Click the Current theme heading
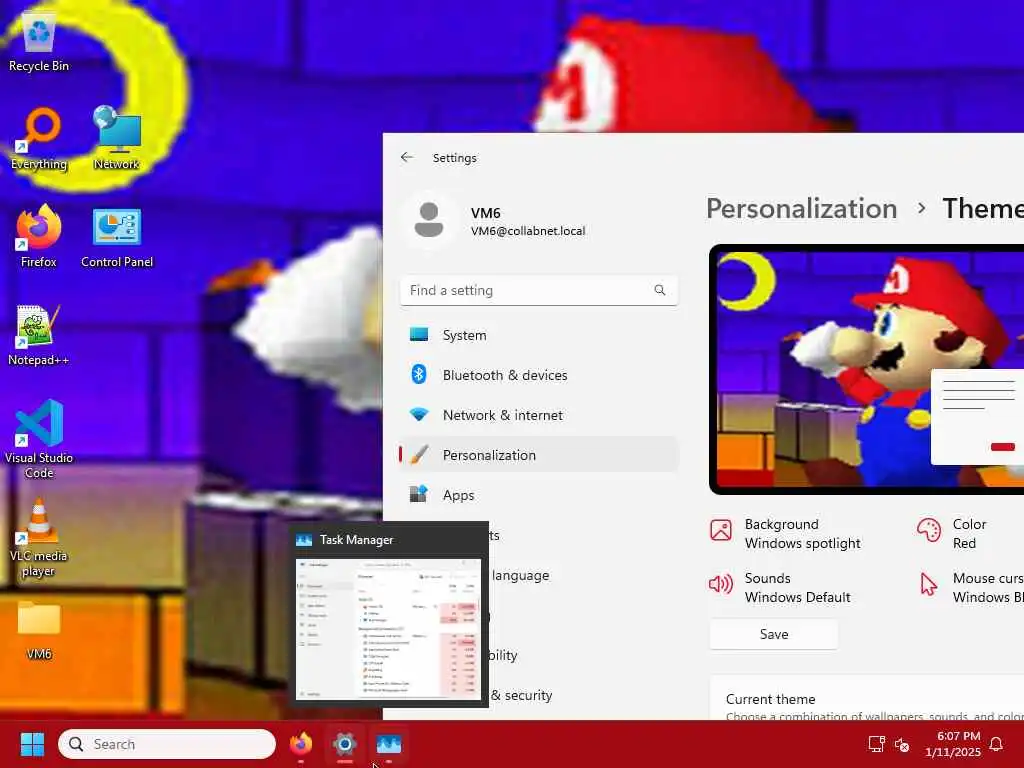Image resolution: width=1024 pixels, height=768 pixels. [x=771, y=699]
